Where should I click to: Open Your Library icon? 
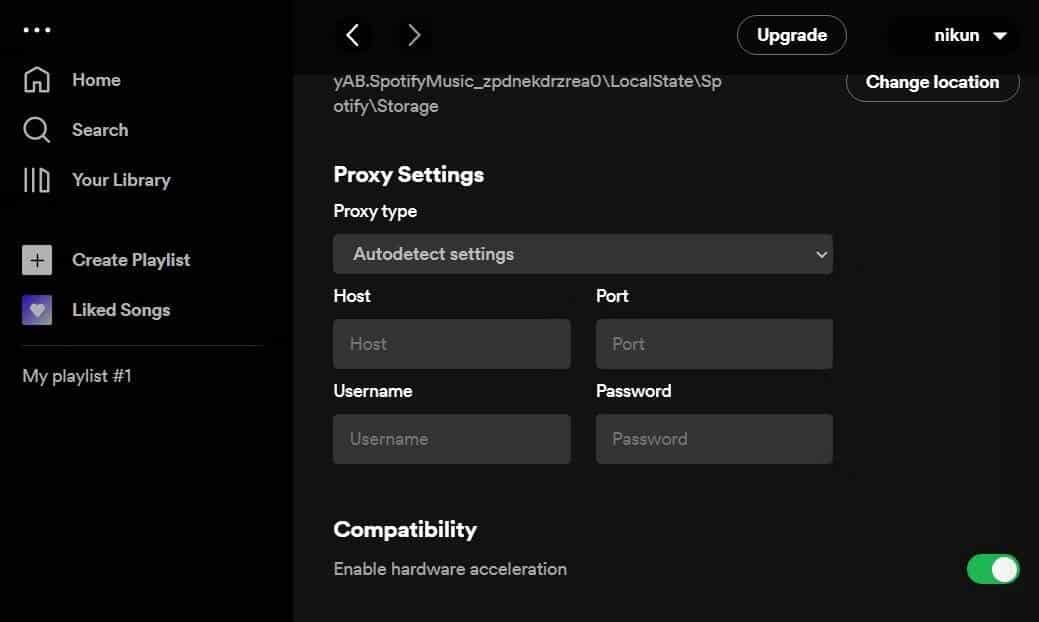tap(37, 180)
